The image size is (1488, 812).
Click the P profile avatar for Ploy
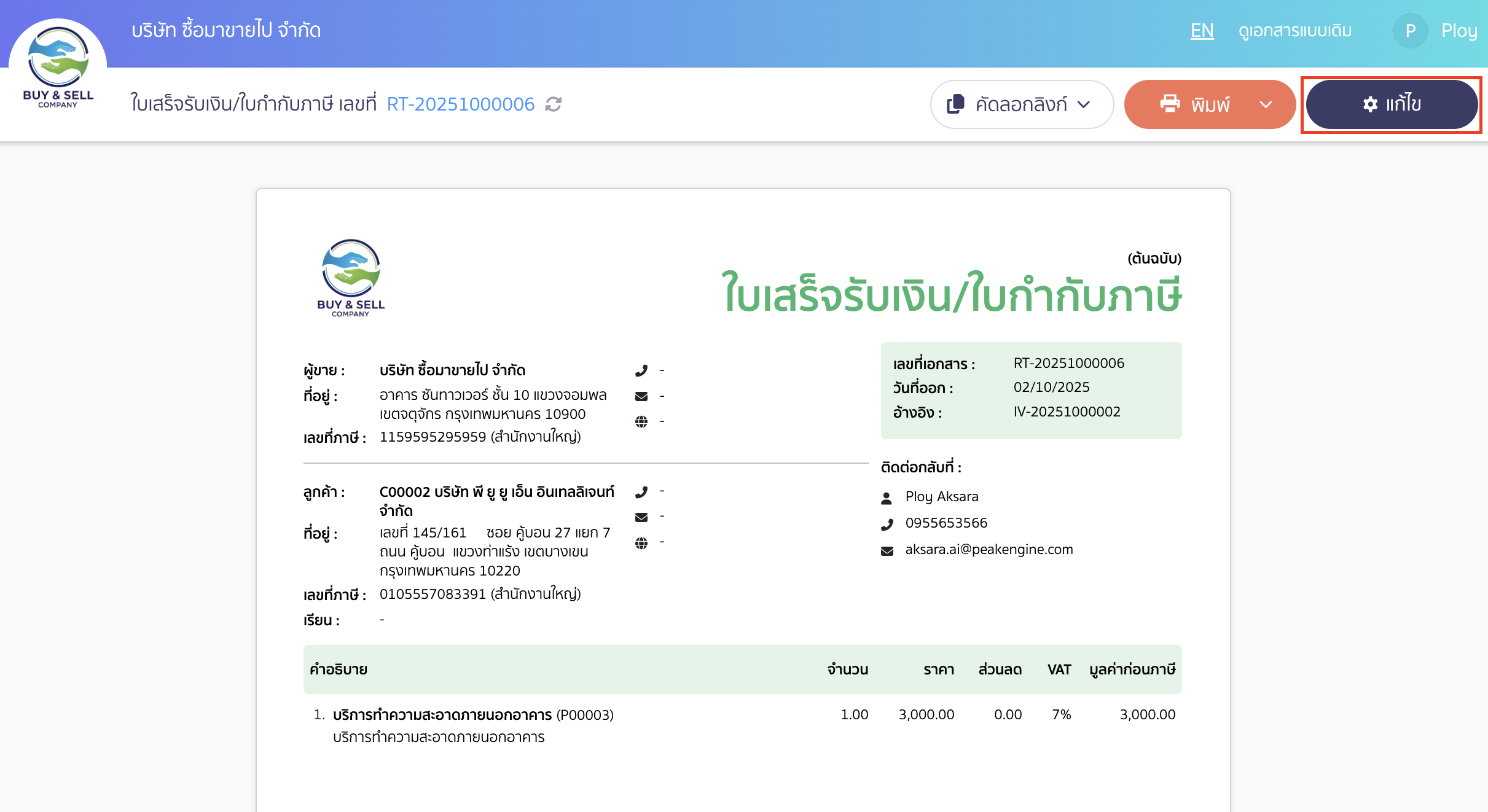click(x=1410, y=30)
